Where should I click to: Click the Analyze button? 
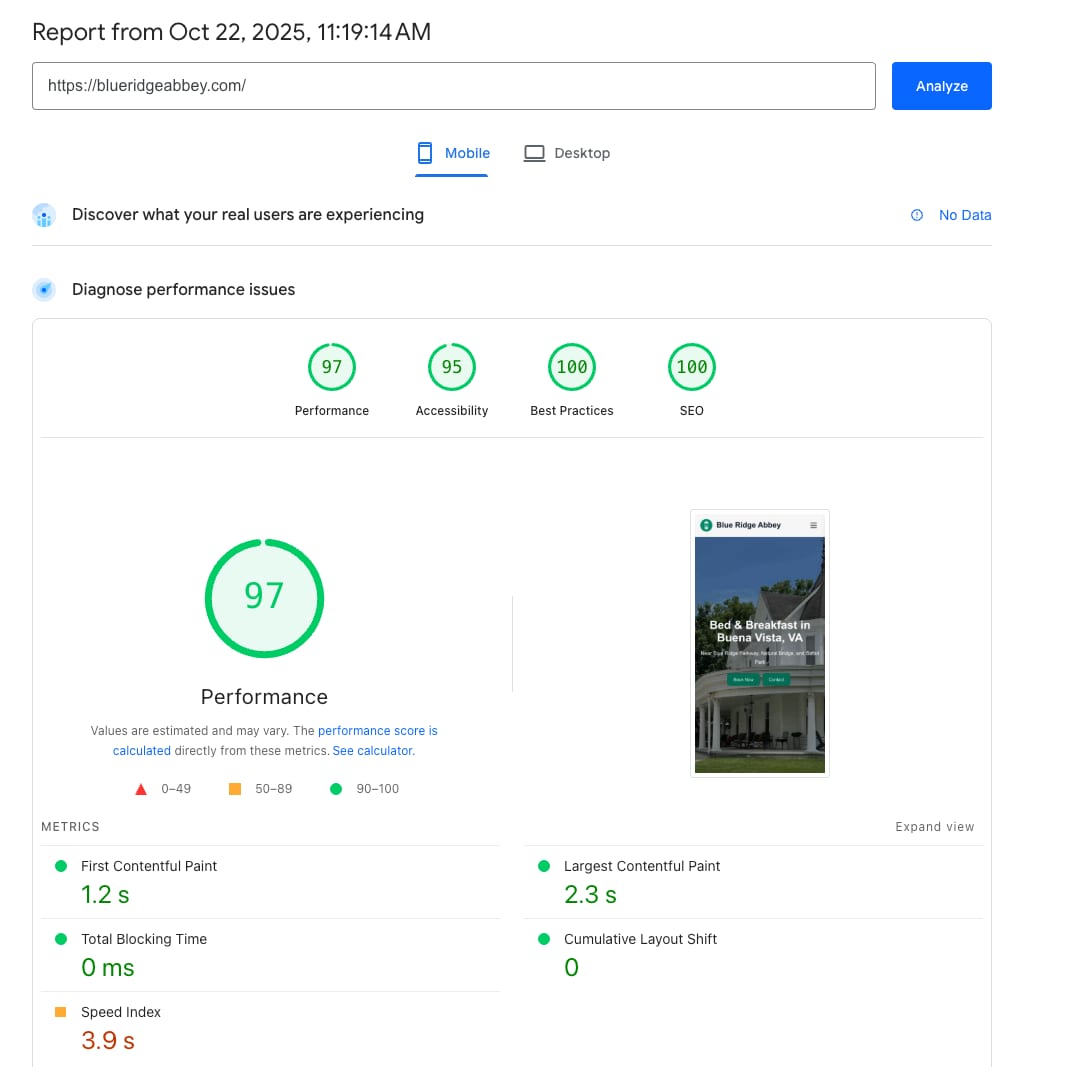click(941, 86)
